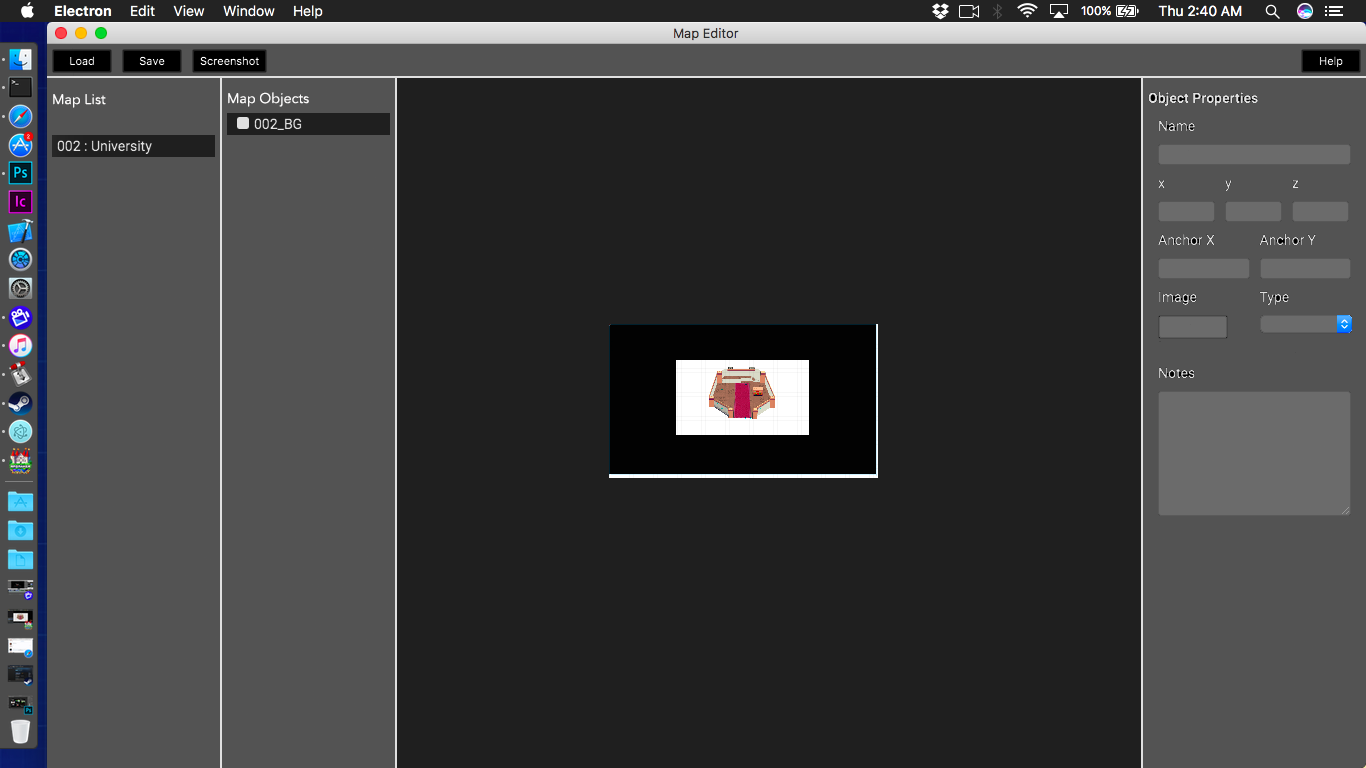The height and width of the screenshot is (768, 1366).
Task: Open the Electron app dock icon
Action: (x=20, y=432)
